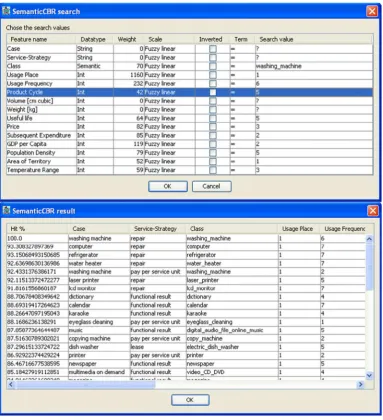Select the 'Area of Territory' feature row
The width and height of the screenshot is (383, 420).
(x=190, y=161)
